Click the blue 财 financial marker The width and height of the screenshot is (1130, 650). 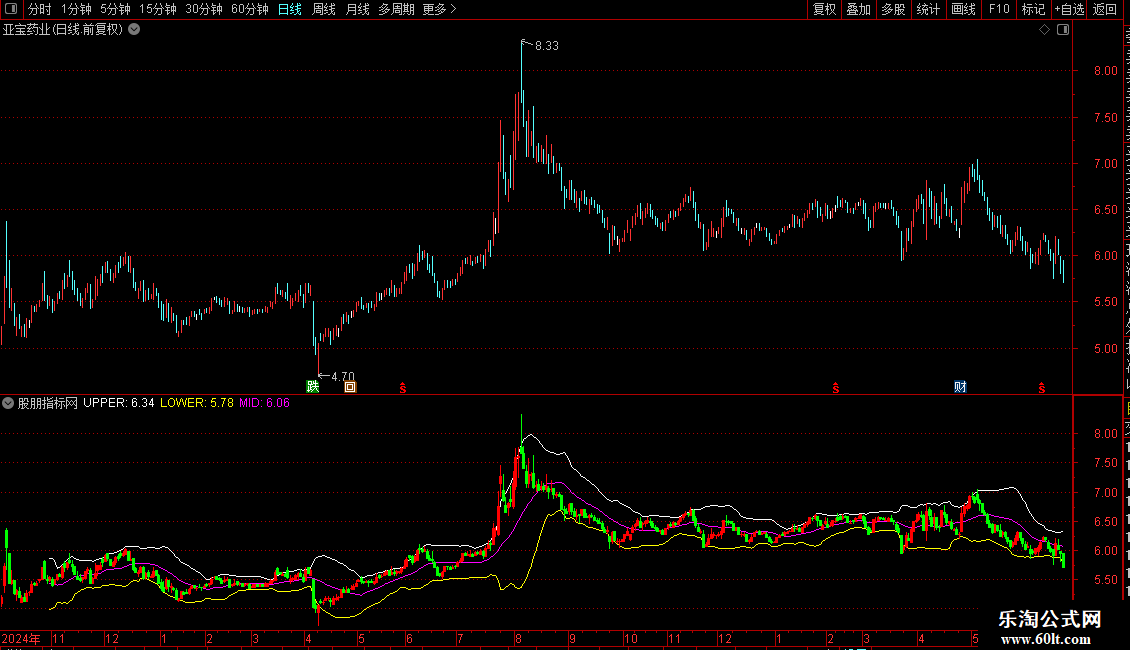click(960, 387)
